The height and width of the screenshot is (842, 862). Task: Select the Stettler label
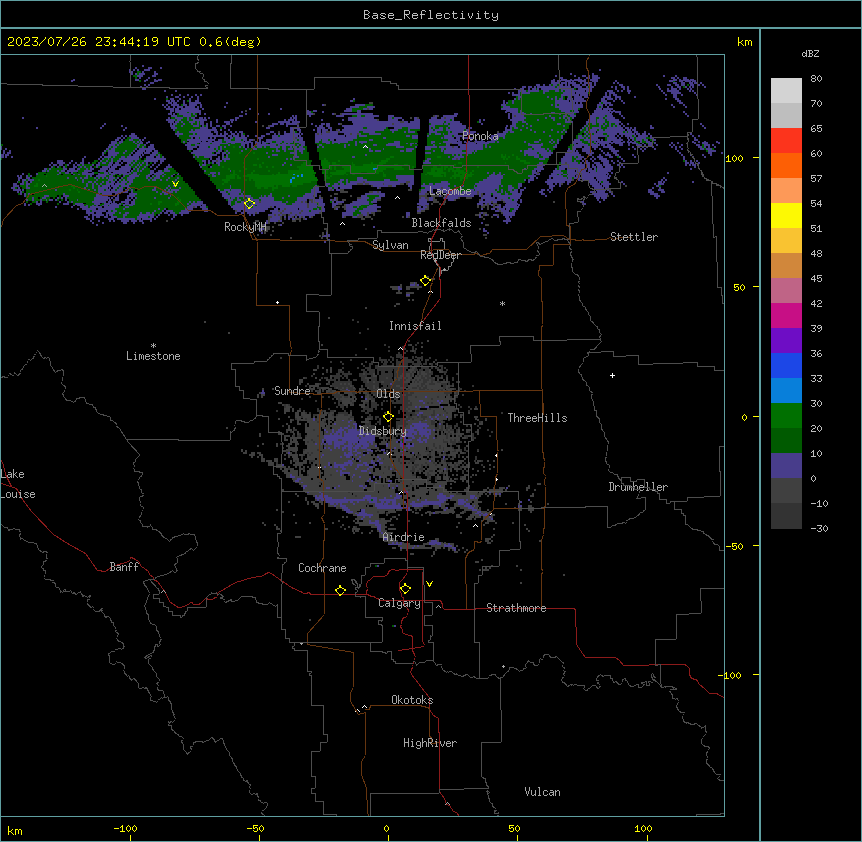click(x=633, y=237)
